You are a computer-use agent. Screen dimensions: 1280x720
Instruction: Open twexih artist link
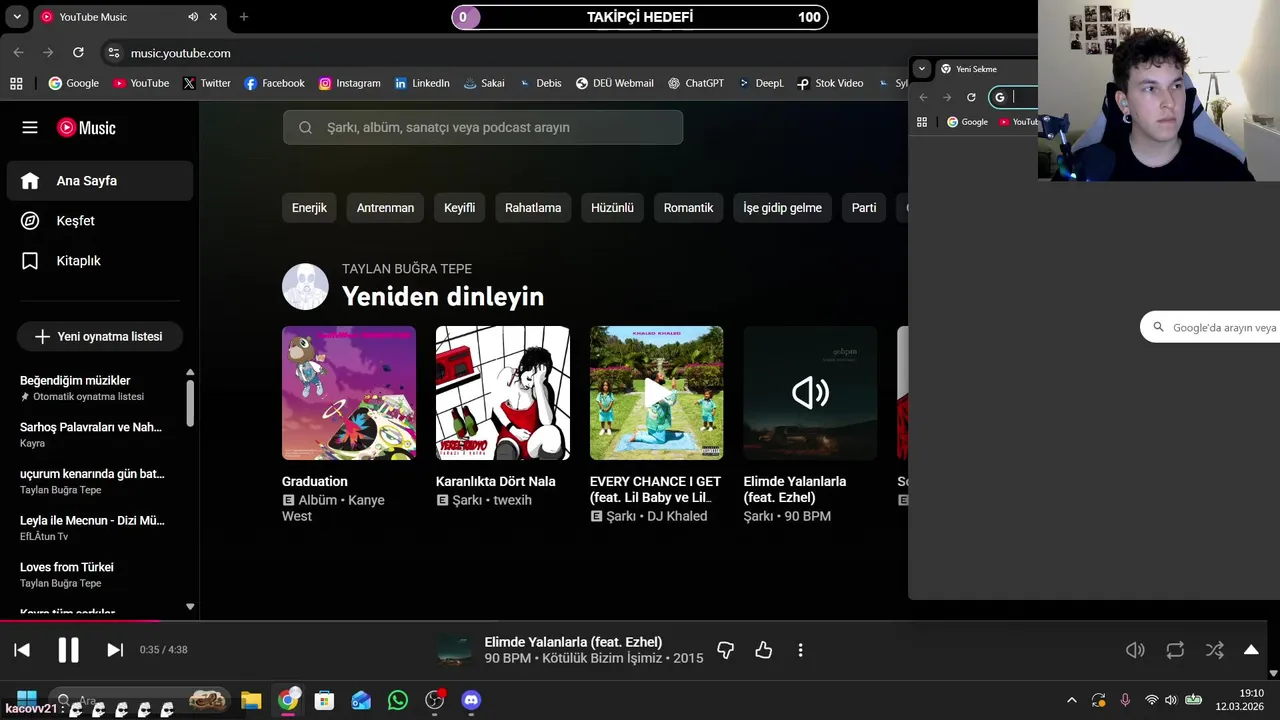[x=513, y=500]
